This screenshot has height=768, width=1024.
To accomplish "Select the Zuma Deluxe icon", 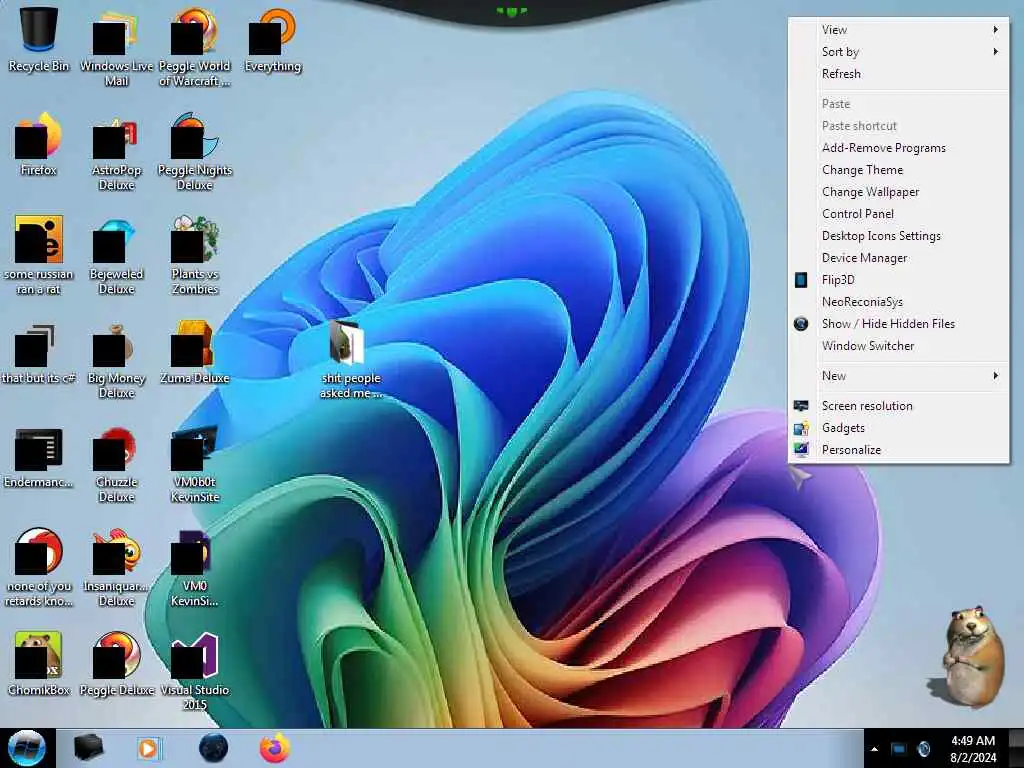I will [195, 353].
